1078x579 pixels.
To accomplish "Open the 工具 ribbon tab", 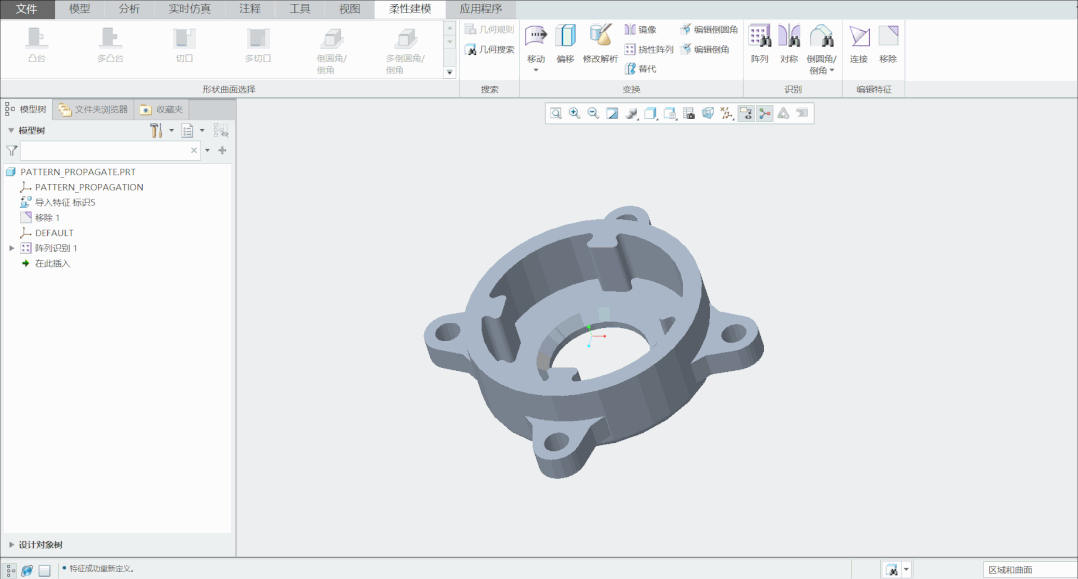I will 299,9.
